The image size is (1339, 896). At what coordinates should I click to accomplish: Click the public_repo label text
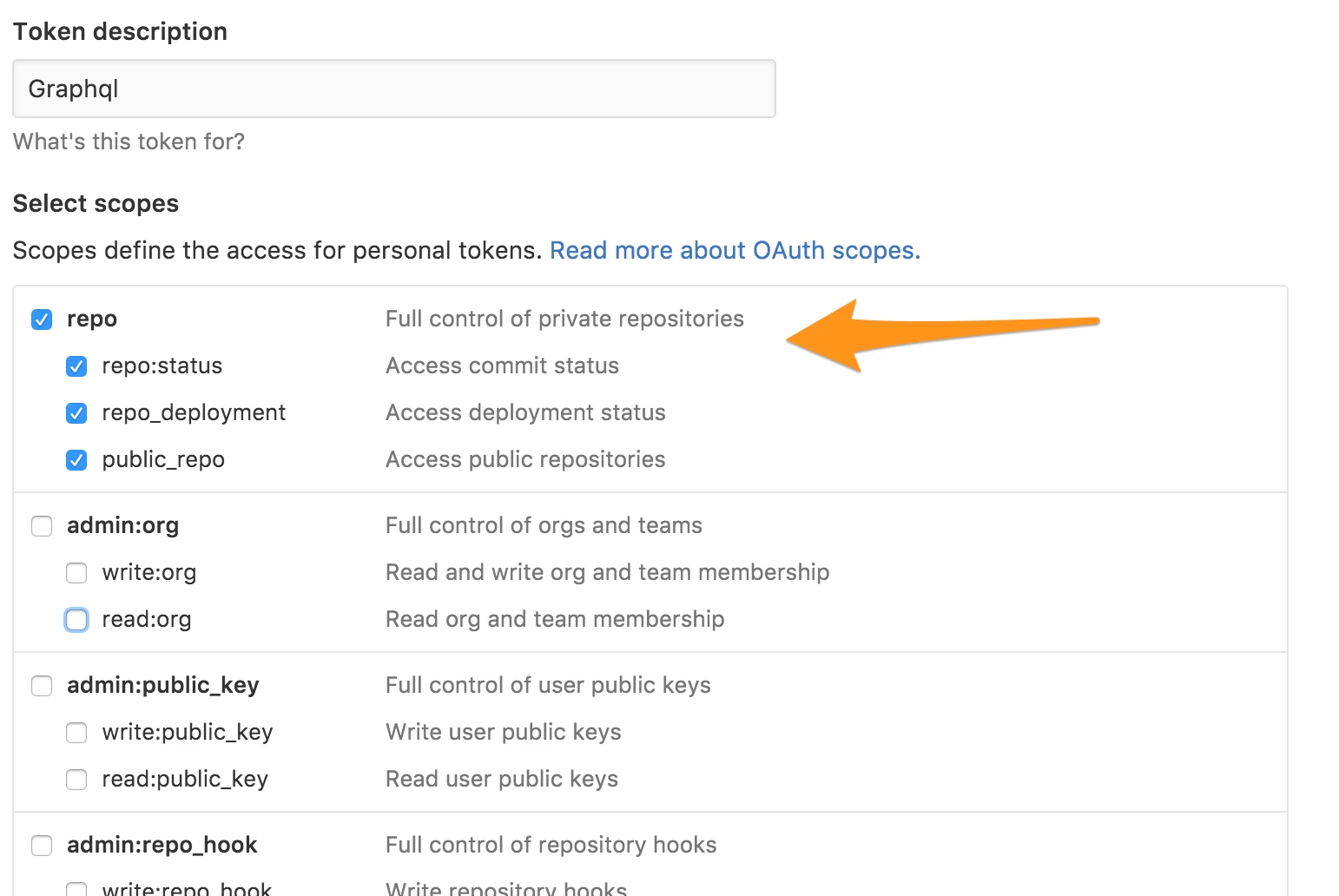point(163,460)
